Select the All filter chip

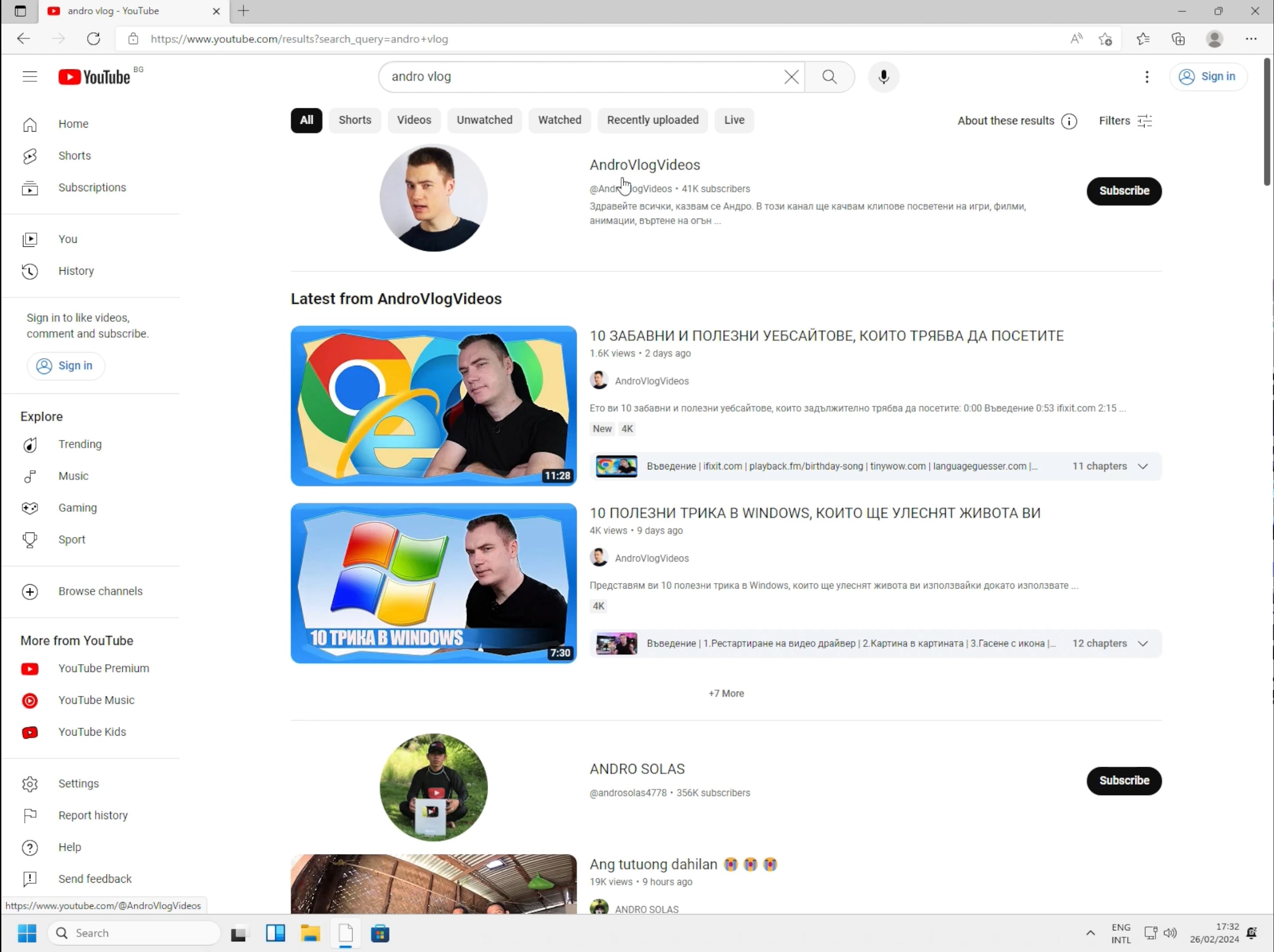click(306, 120)
